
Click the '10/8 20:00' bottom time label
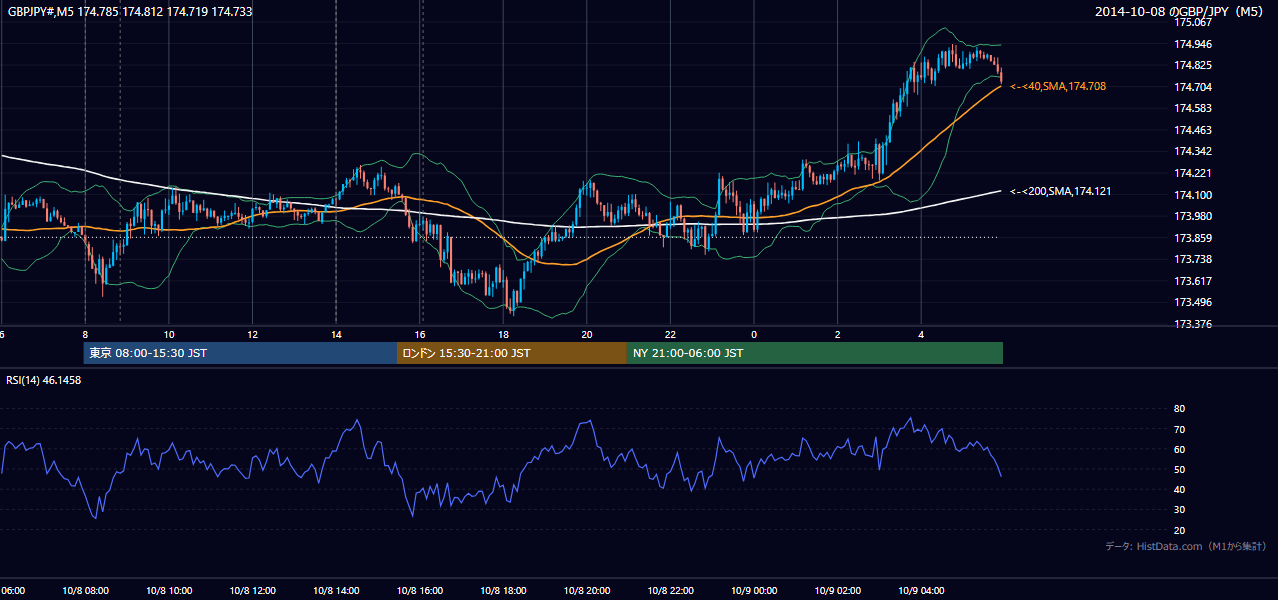(x=587, y=591)
